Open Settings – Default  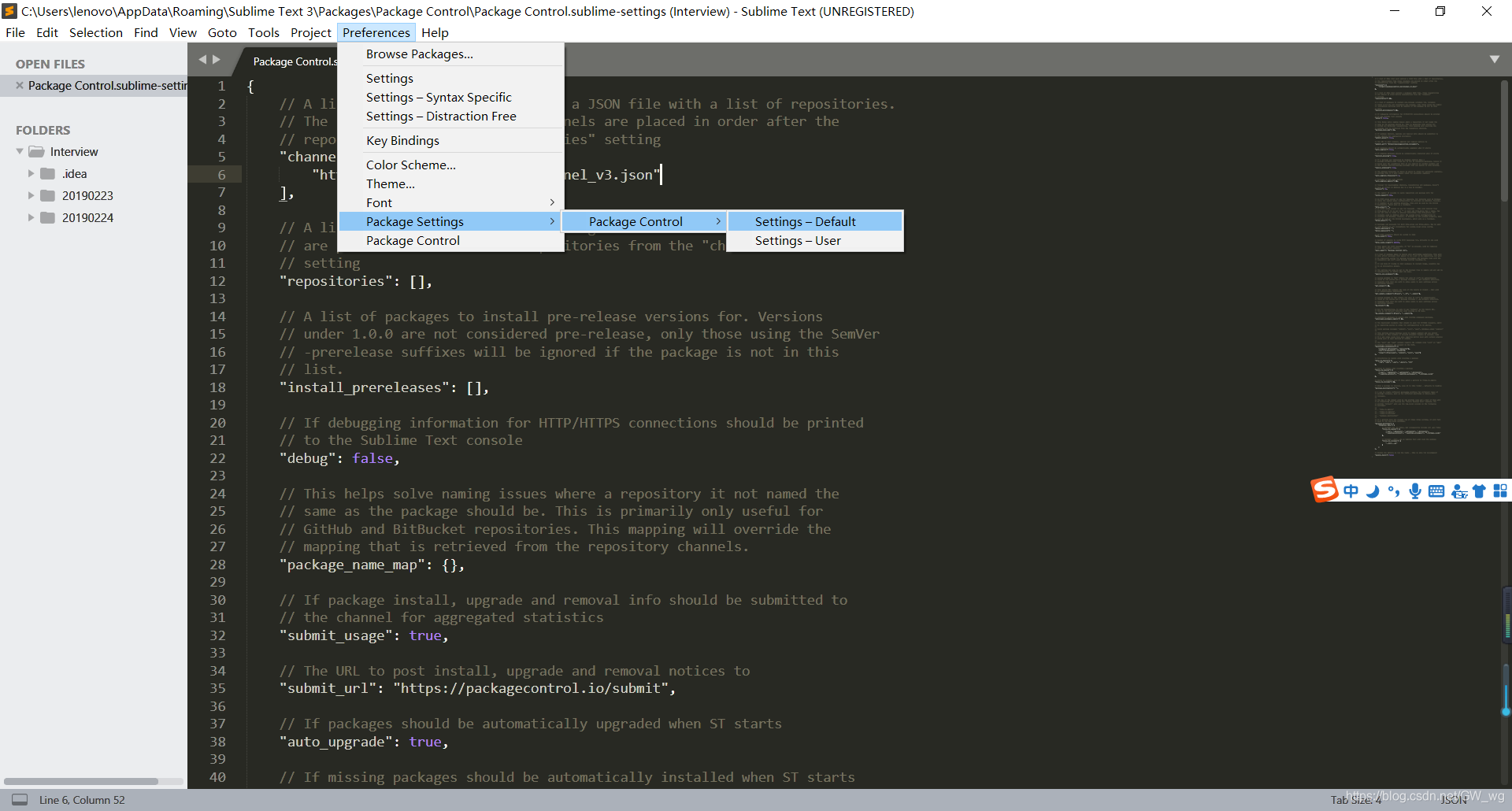click(x=815, y=221)
